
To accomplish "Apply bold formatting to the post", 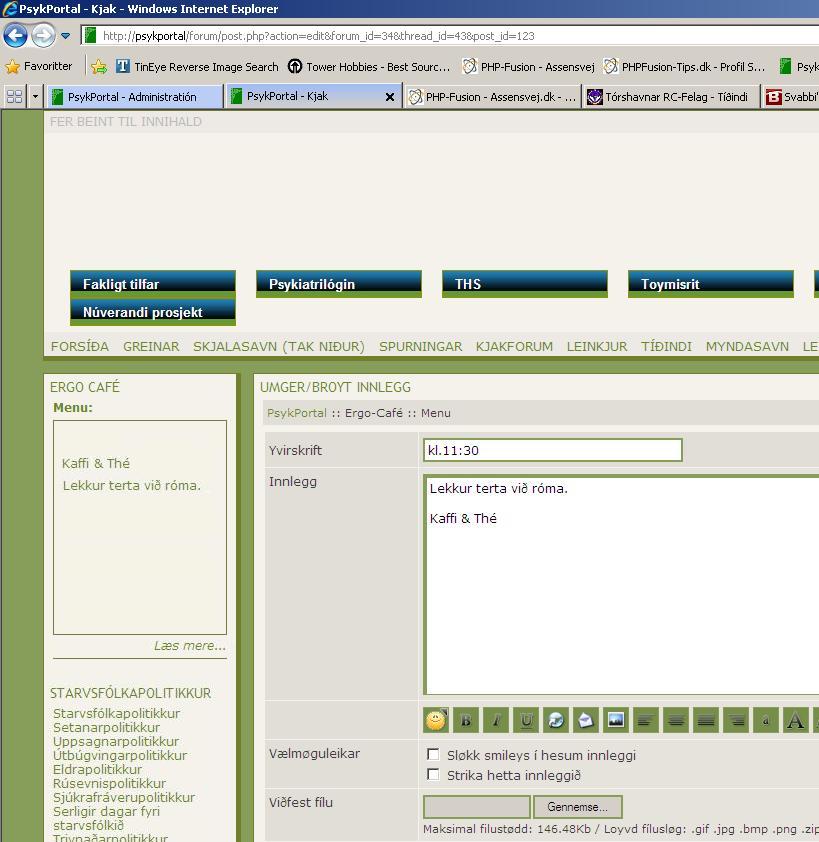I will [x=466, y=720].
